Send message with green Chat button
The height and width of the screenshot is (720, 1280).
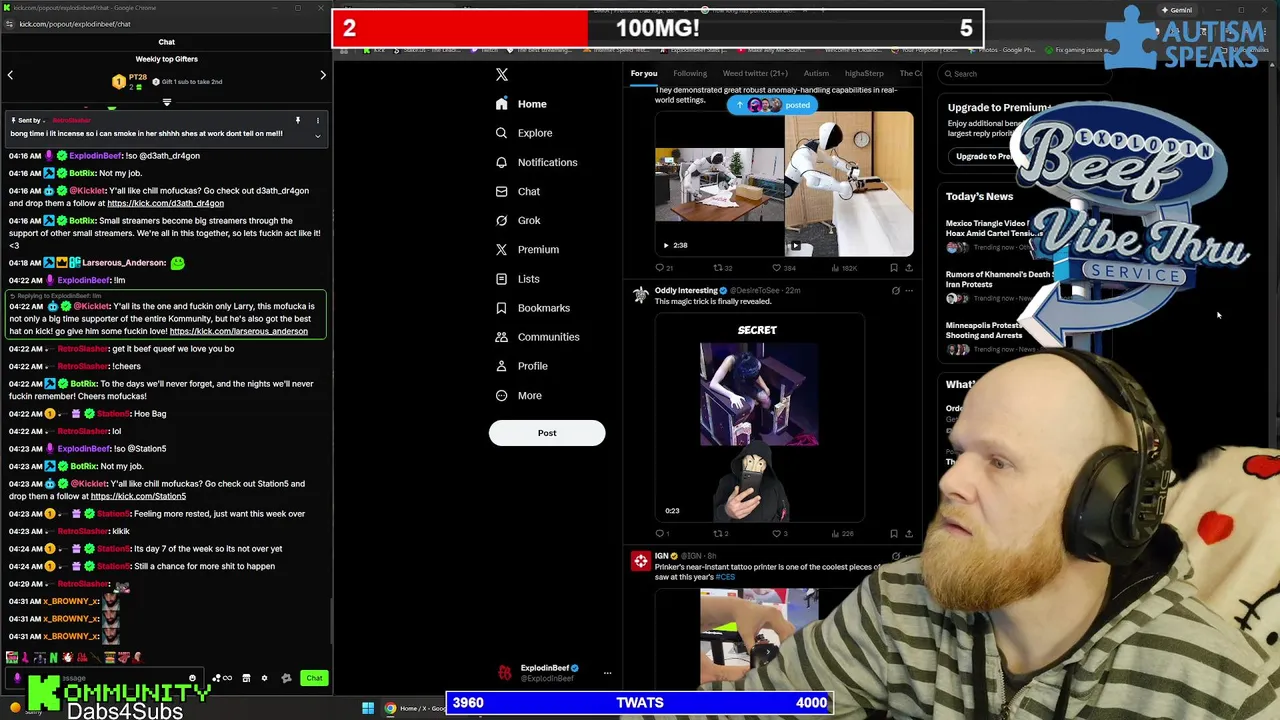(x=314, y=678)
